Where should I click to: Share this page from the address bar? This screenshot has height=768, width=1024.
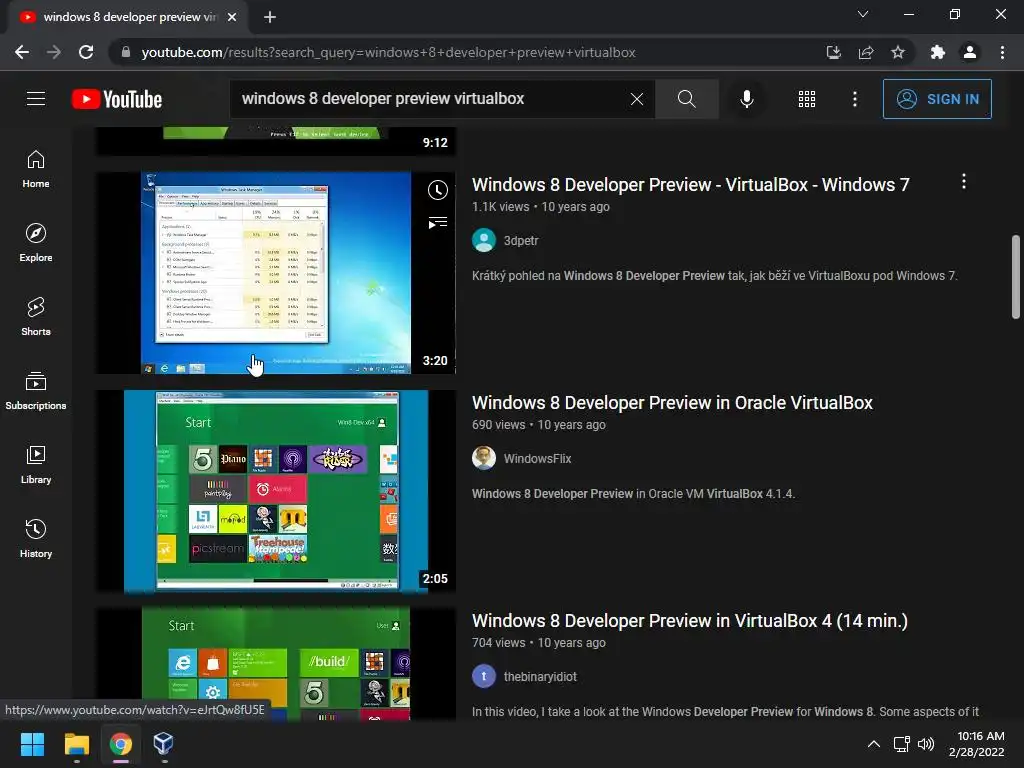click(x=866, y=52)
